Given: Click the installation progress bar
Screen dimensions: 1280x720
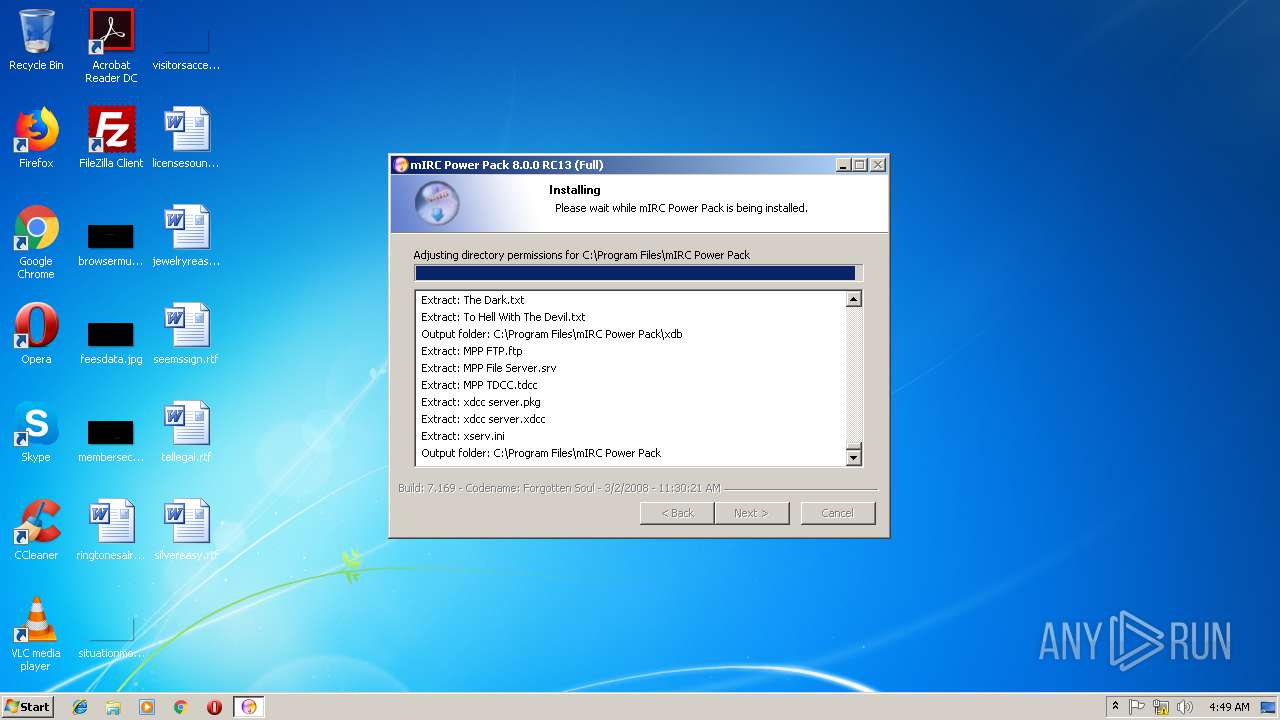Looking at the screenshot, I should pyautogui.click(x=638, y=273).
